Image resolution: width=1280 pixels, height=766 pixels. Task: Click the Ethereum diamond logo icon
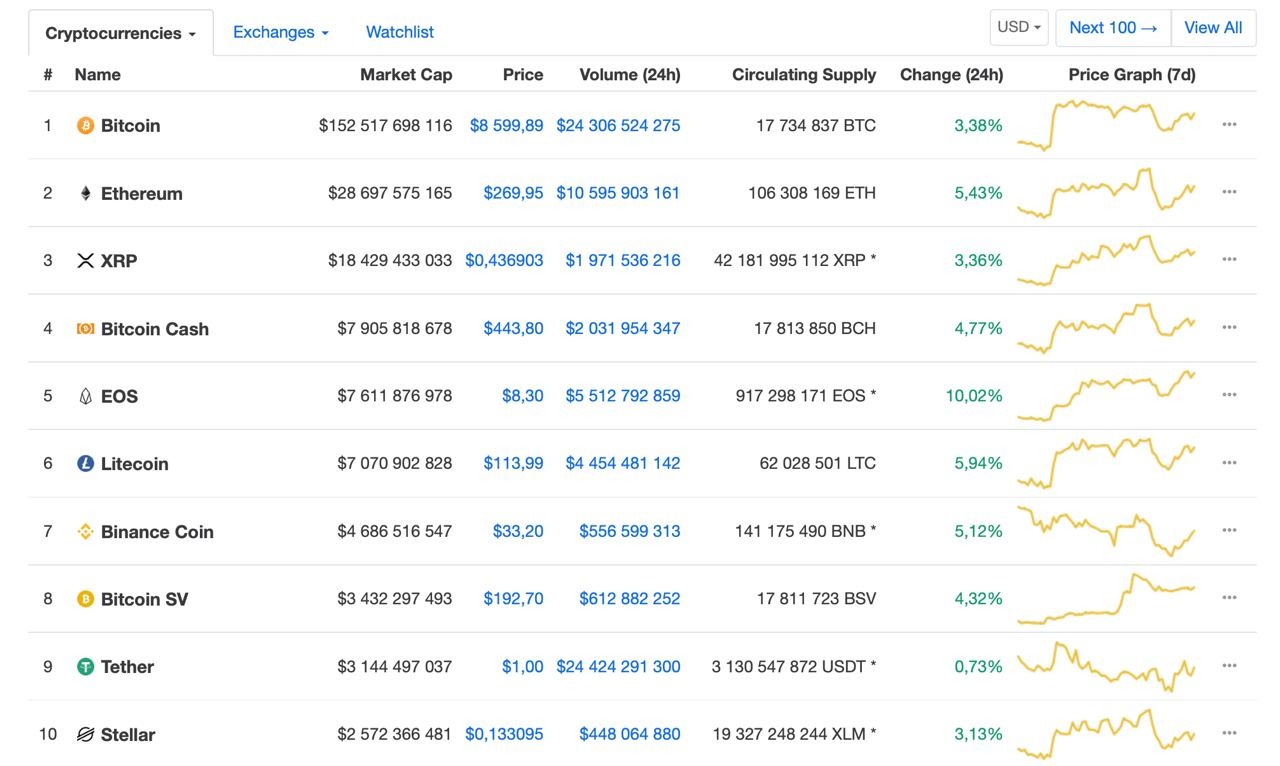pyautogui.click(x=85, y=194)
